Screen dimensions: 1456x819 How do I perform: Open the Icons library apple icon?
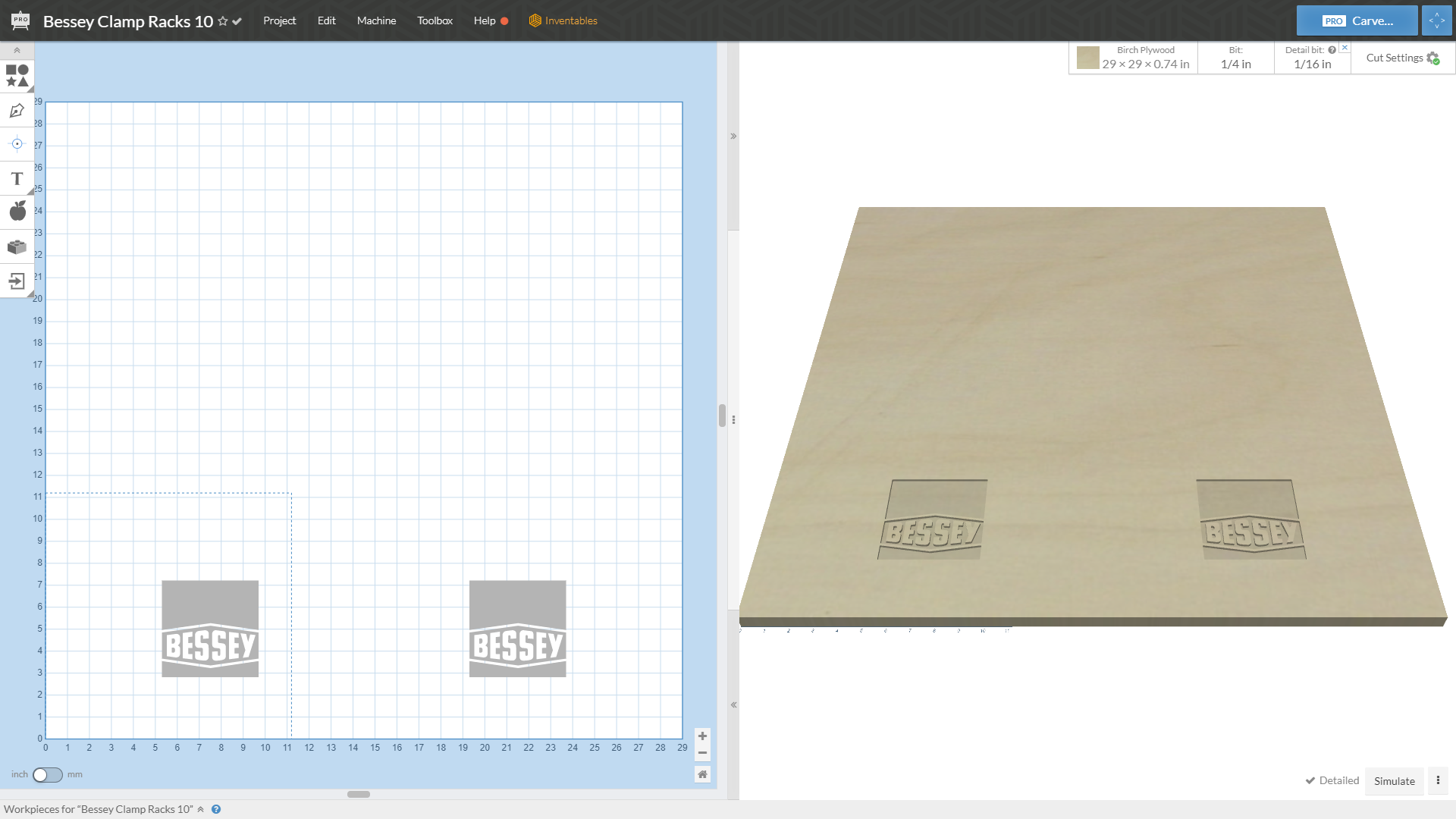(x=17, y=212)
